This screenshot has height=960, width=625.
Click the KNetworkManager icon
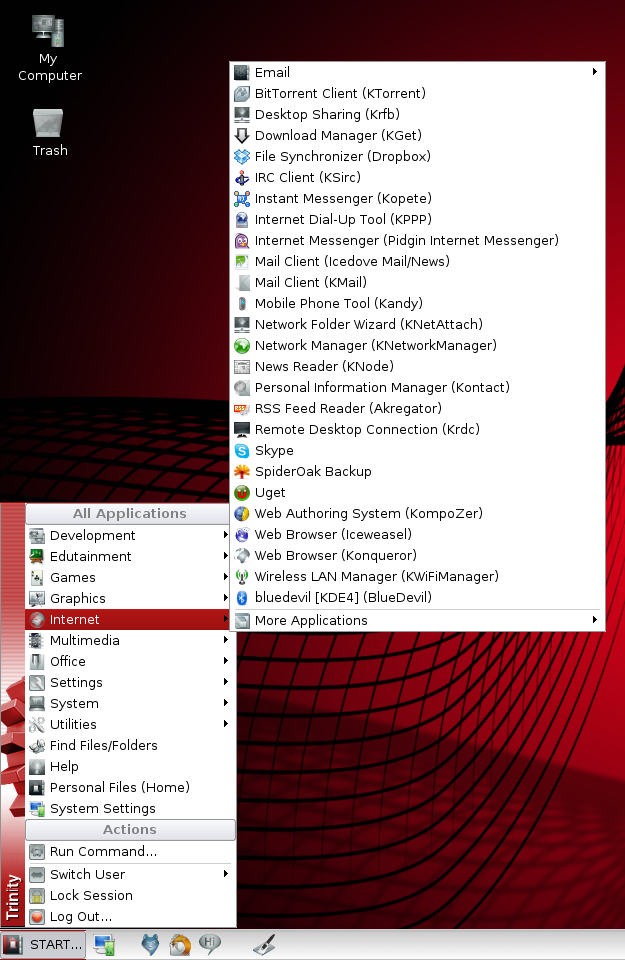click(242, 345)
